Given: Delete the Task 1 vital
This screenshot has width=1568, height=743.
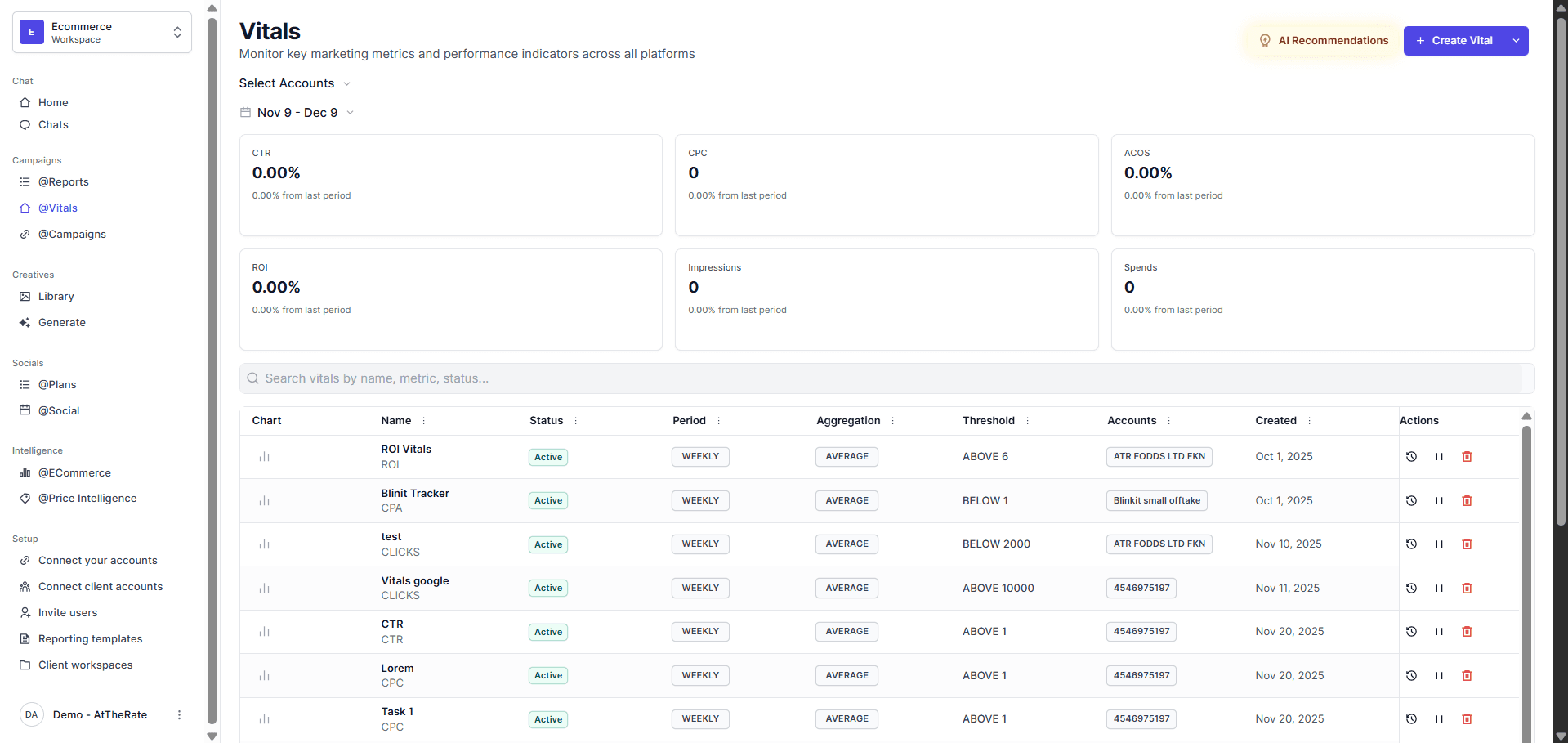Looking at the screenshot, I should point(1467,719).
